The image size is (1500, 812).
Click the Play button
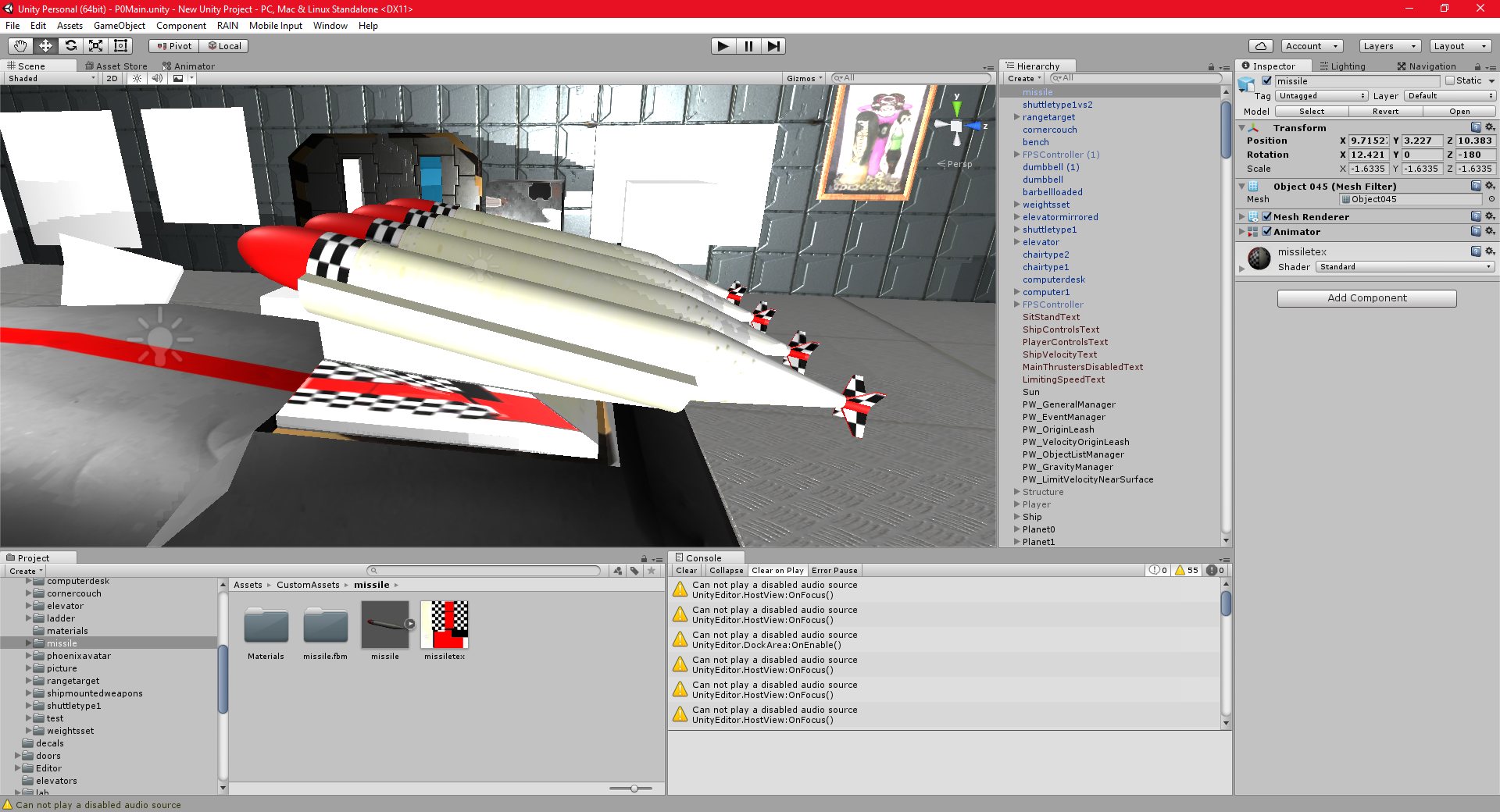click(723, 46)
